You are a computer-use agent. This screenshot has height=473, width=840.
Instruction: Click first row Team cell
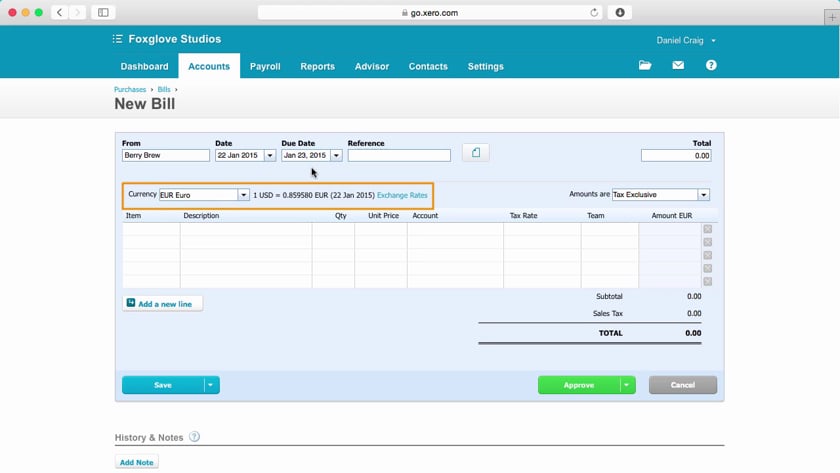610,229
